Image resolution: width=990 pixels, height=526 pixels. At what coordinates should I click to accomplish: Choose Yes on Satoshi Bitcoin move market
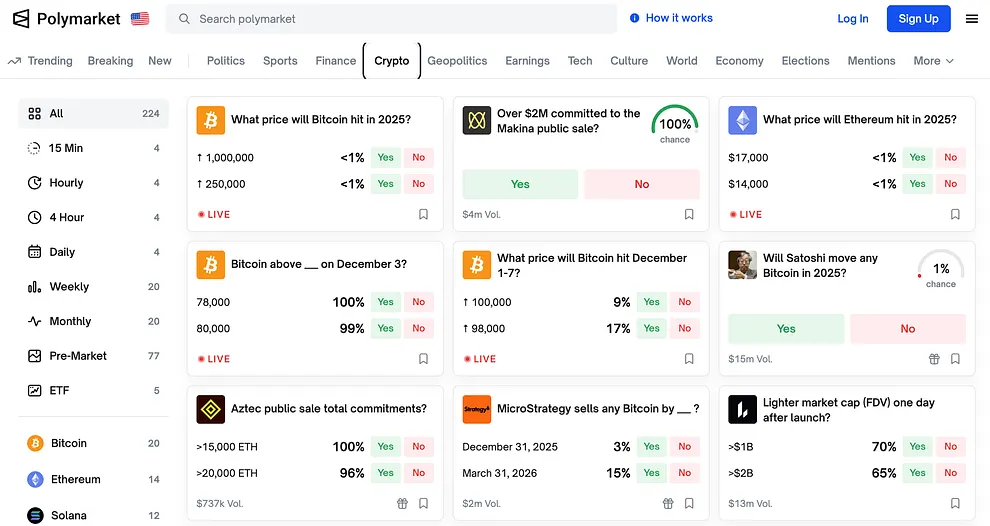click(x=786, y=329)
